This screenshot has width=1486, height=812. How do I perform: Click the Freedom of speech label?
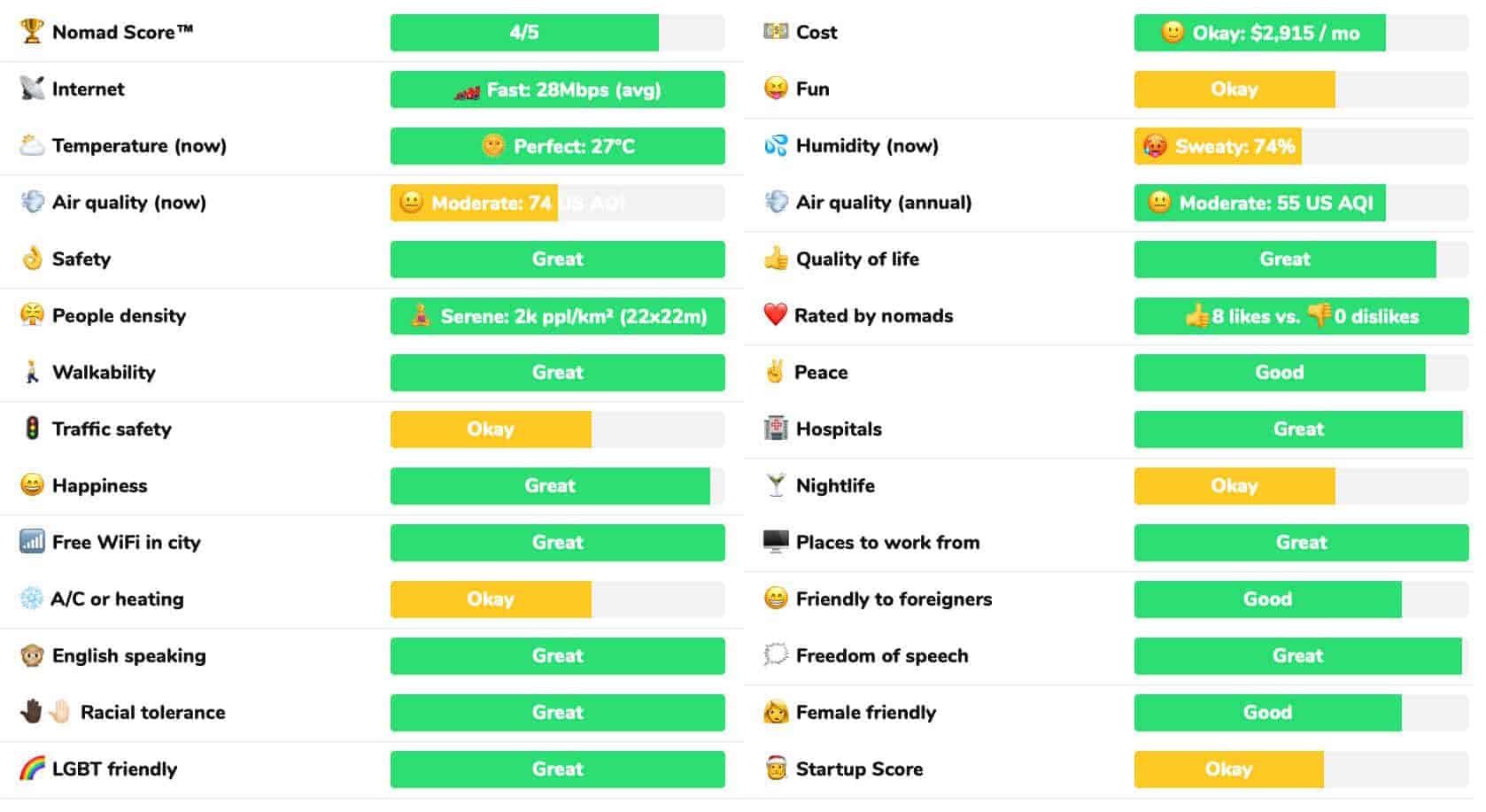coord(882,655)
